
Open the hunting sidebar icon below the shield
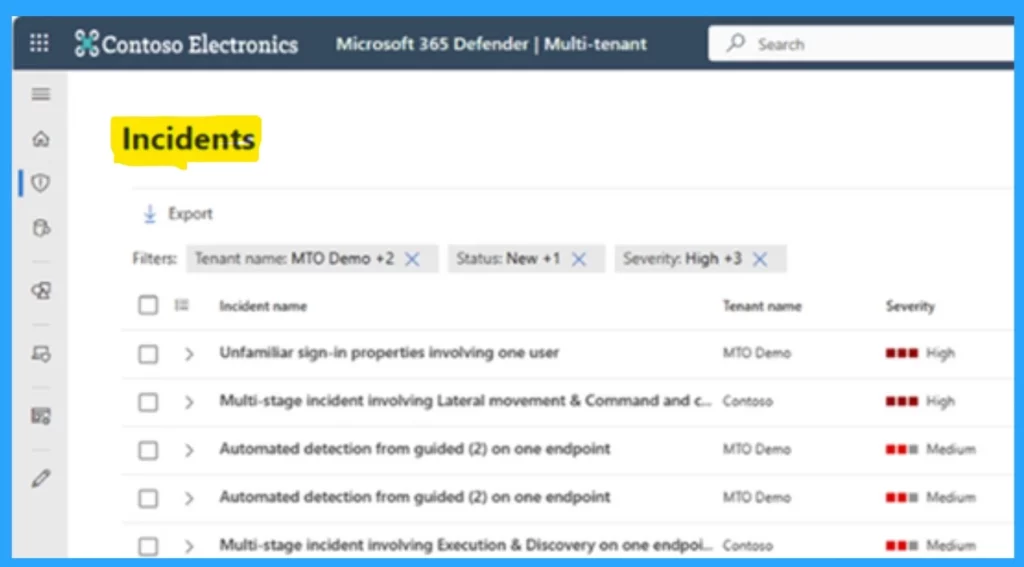click(x=40, y=228)
